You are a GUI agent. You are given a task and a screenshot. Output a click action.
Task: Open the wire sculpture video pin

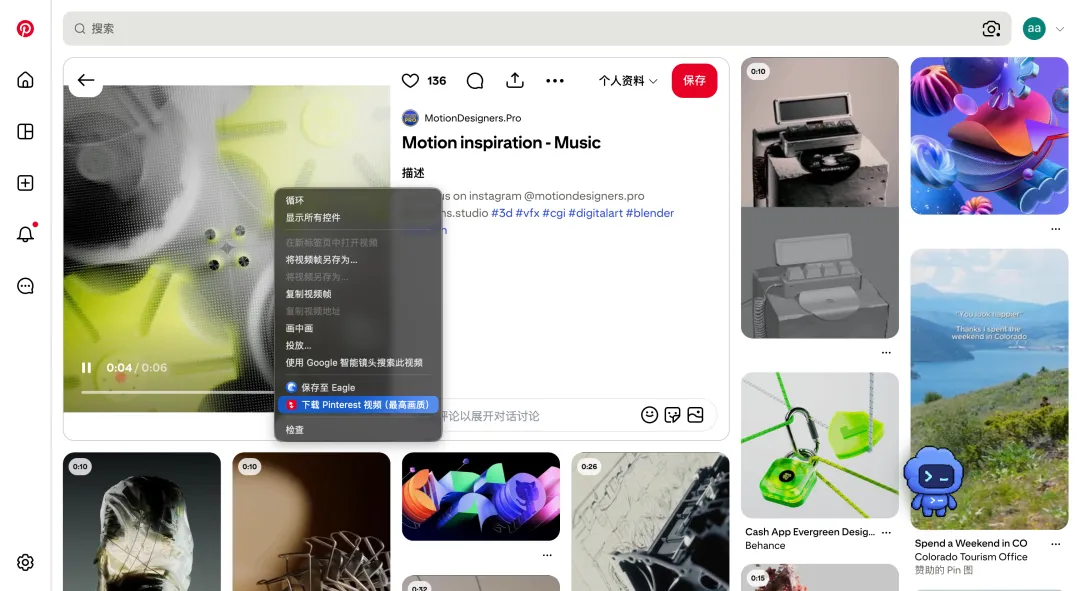311,521
